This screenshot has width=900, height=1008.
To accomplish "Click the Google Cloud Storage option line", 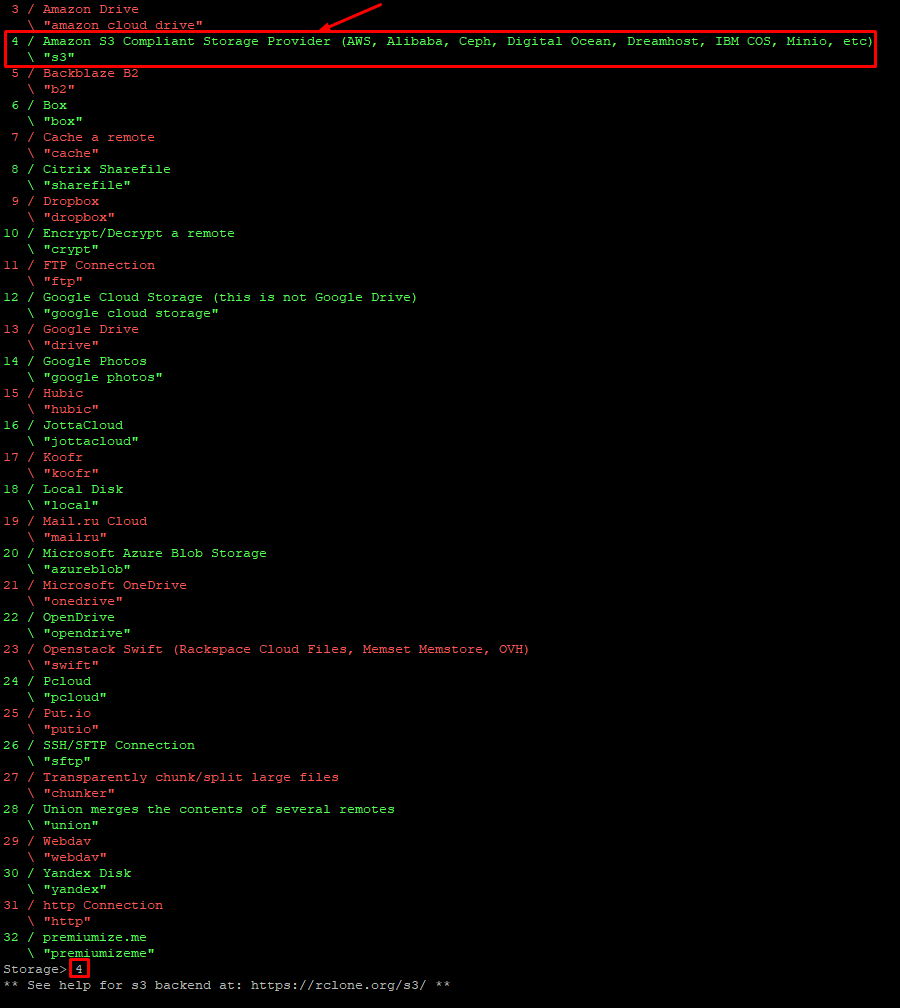I will click(230, 298).
